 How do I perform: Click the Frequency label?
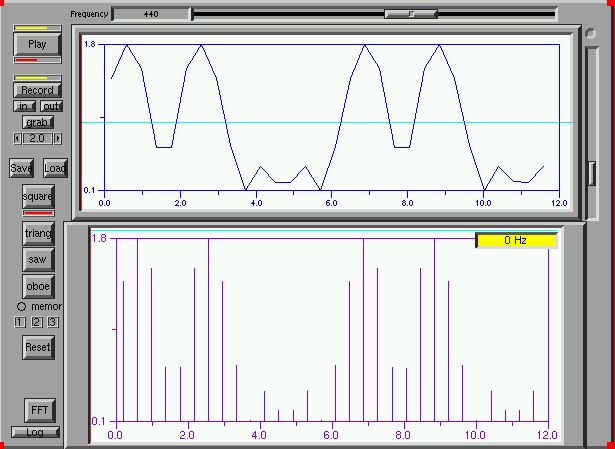pos(89,14)
